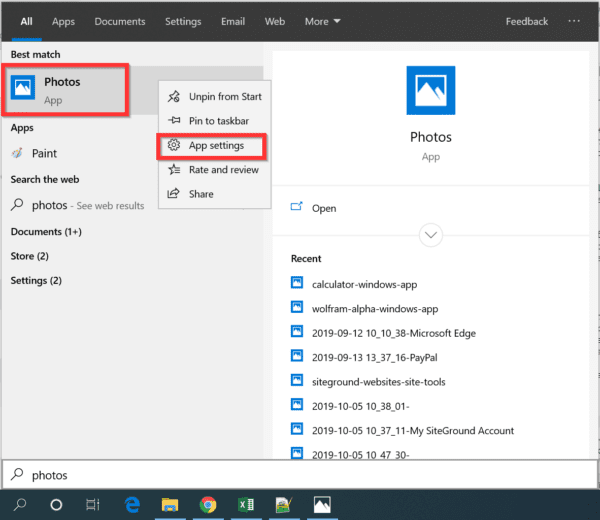600x520 pixels.
Task: Switch to the Email filter tab
Action: pyautogui.click(x=233, y=21)
